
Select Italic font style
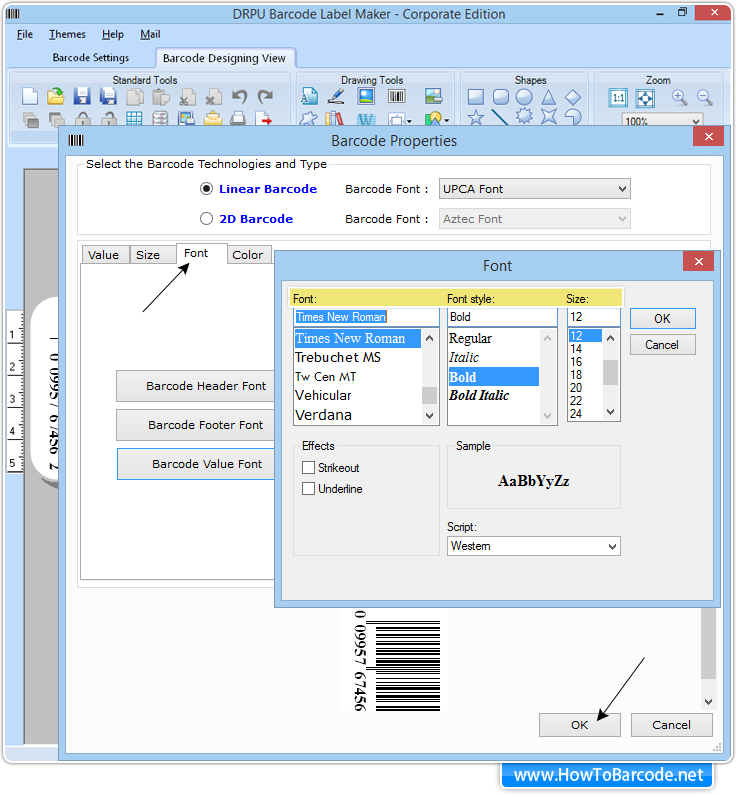tap(493, 357)
